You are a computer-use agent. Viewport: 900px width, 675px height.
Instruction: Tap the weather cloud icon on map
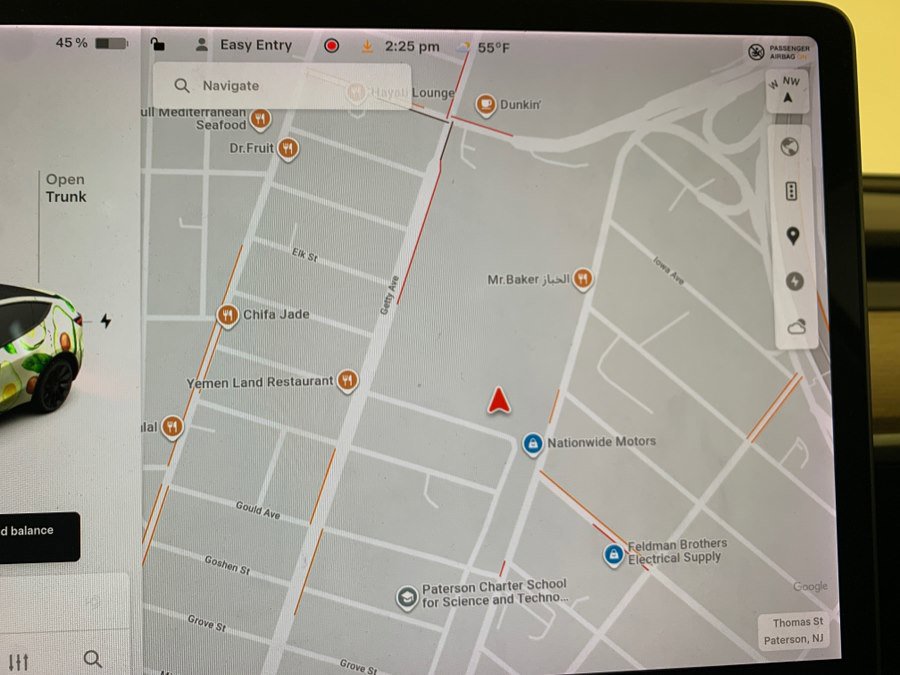click(797, 326)
